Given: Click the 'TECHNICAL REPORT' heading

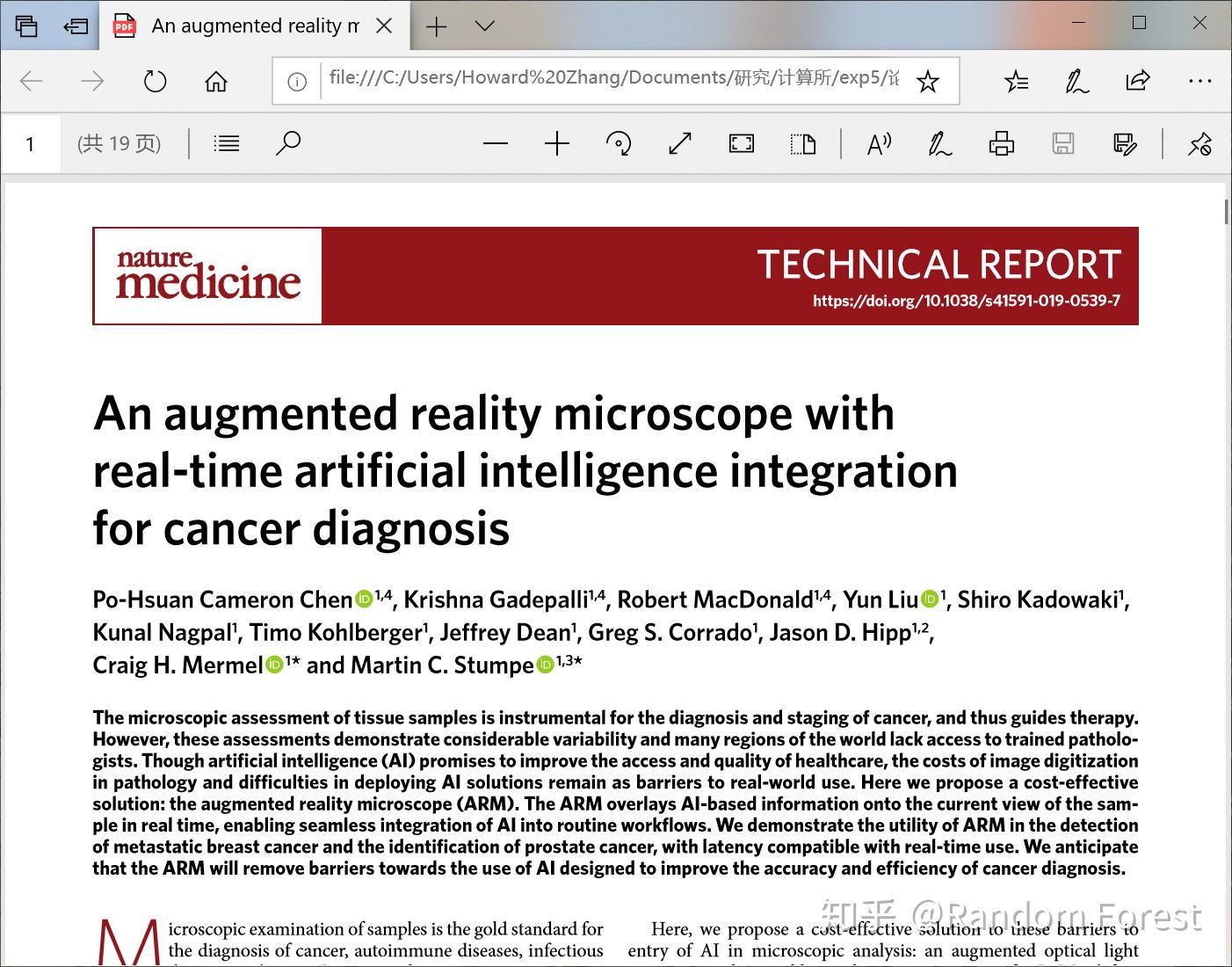Looking at the screenshot, I should coord(938,265).
